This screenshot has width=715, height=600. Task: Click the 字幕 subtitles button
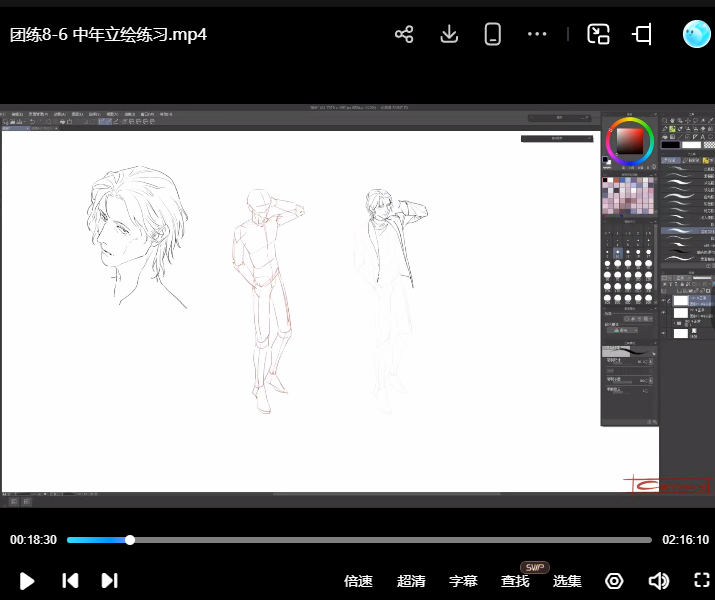pos(463,581)
